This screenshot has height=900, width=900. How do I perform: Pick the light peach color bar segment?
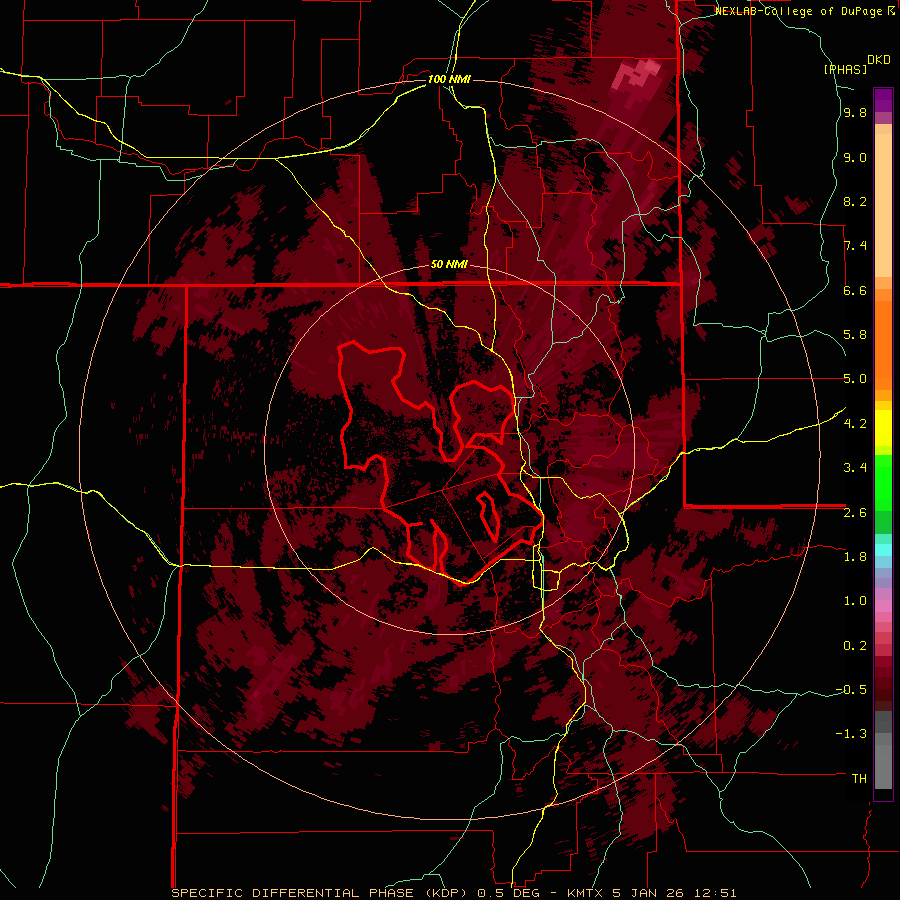pyautogui.click(x=883, y=205)
